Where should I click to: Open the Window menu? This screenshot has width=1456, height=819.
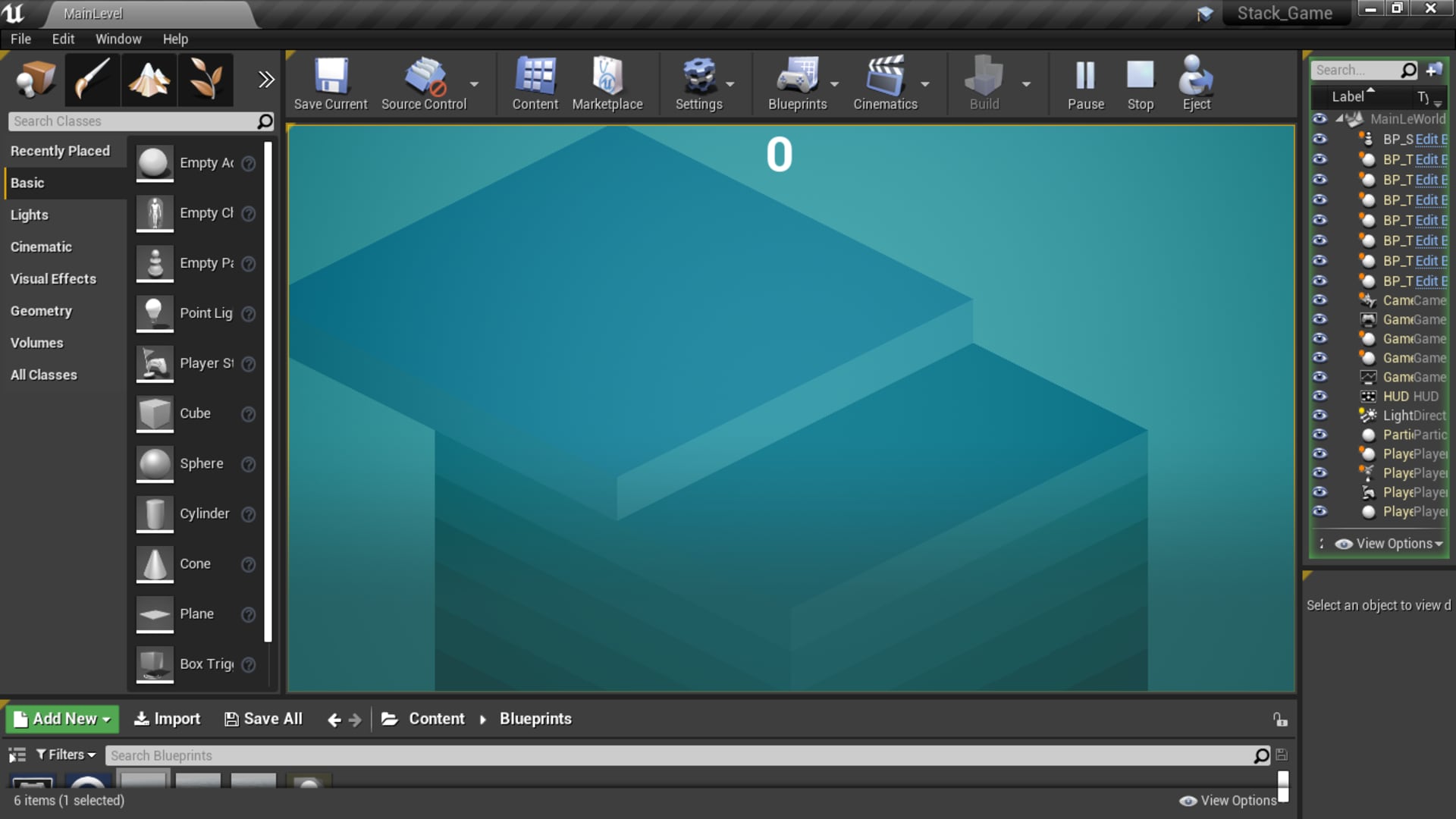(x=118, y=39)
